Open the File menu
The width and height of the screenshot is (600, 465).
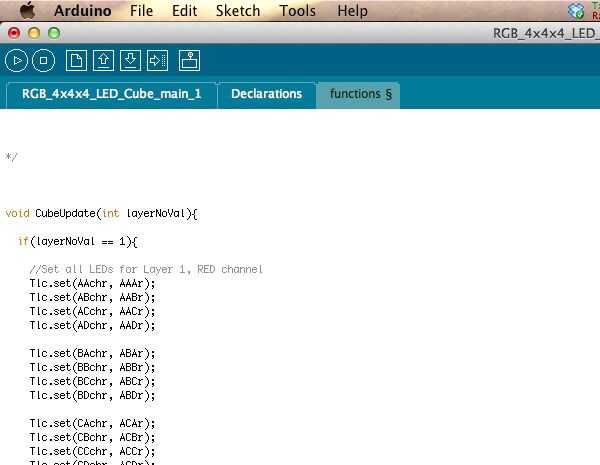click(x=141, y=11)
